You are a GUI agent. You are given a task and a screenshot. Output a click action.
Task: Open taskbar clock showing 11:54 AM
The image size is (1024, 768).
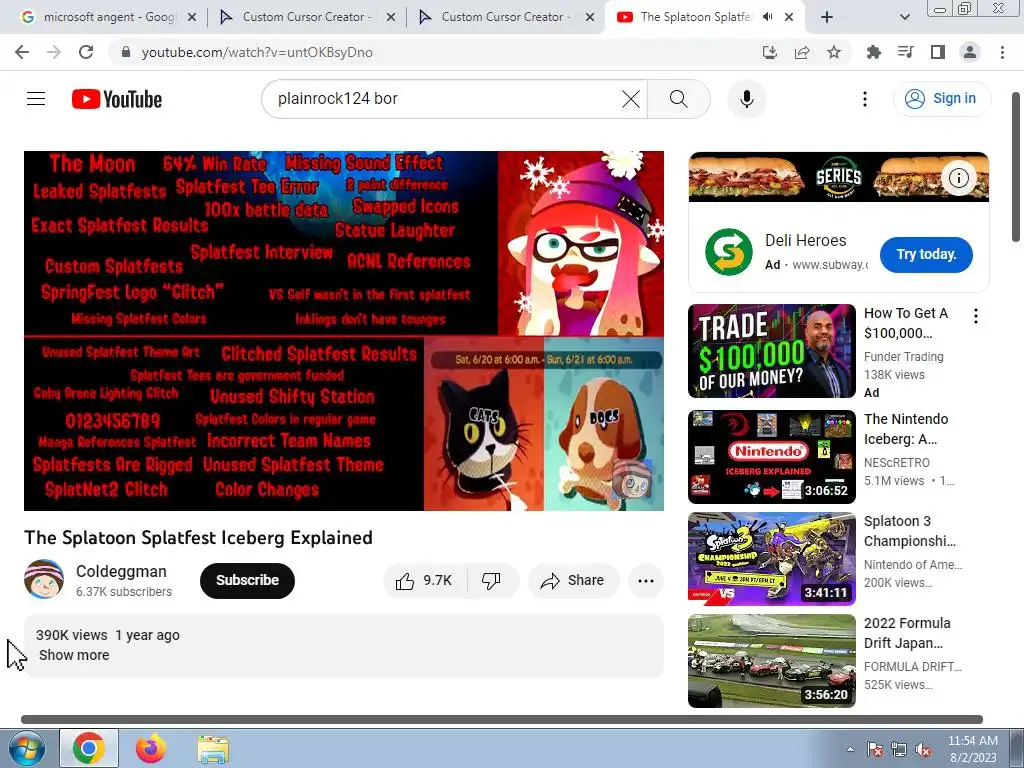pyautogui.click(x=973, y=749)
